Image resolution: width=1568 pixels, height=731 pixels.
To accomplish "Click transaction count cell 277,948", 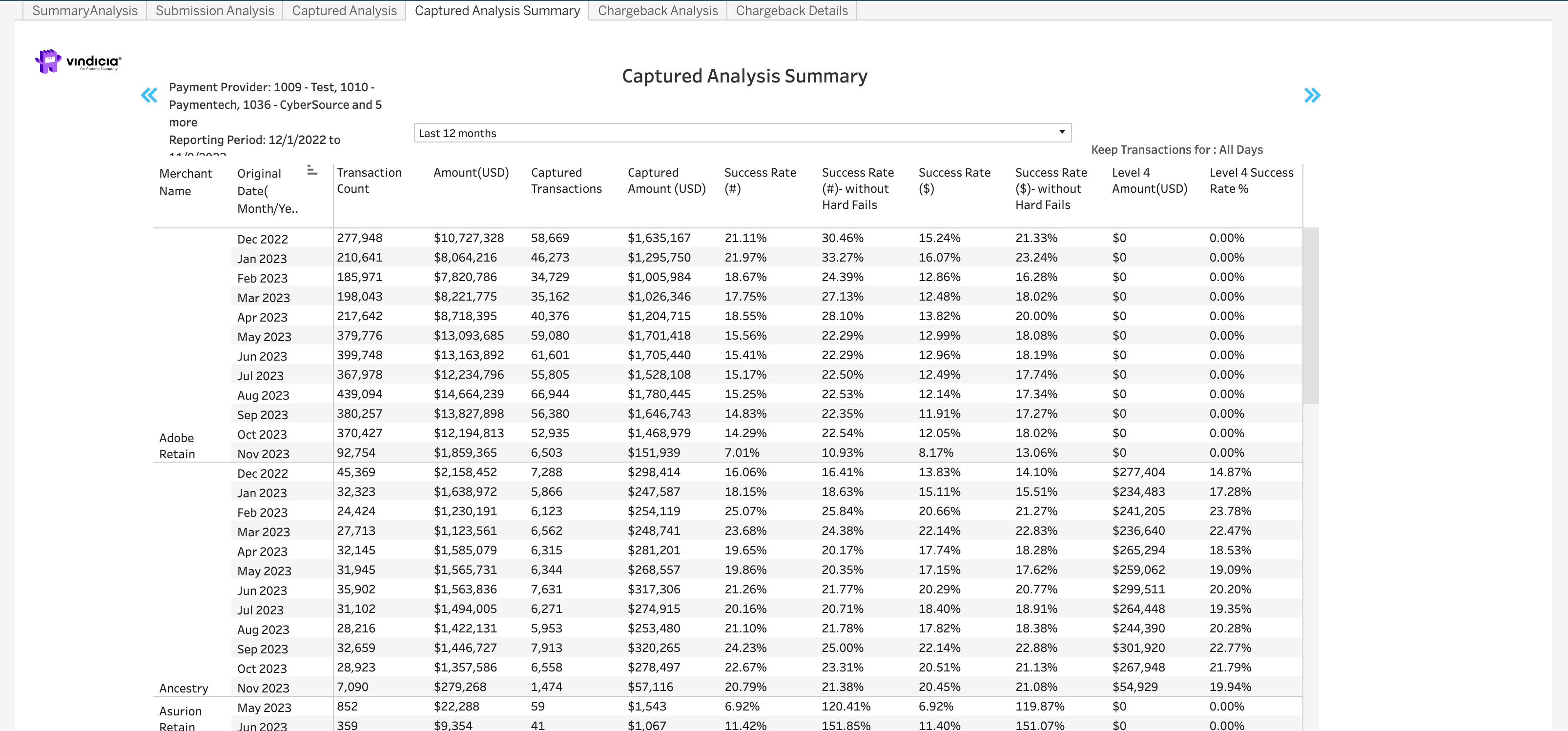I will [360, 238].
